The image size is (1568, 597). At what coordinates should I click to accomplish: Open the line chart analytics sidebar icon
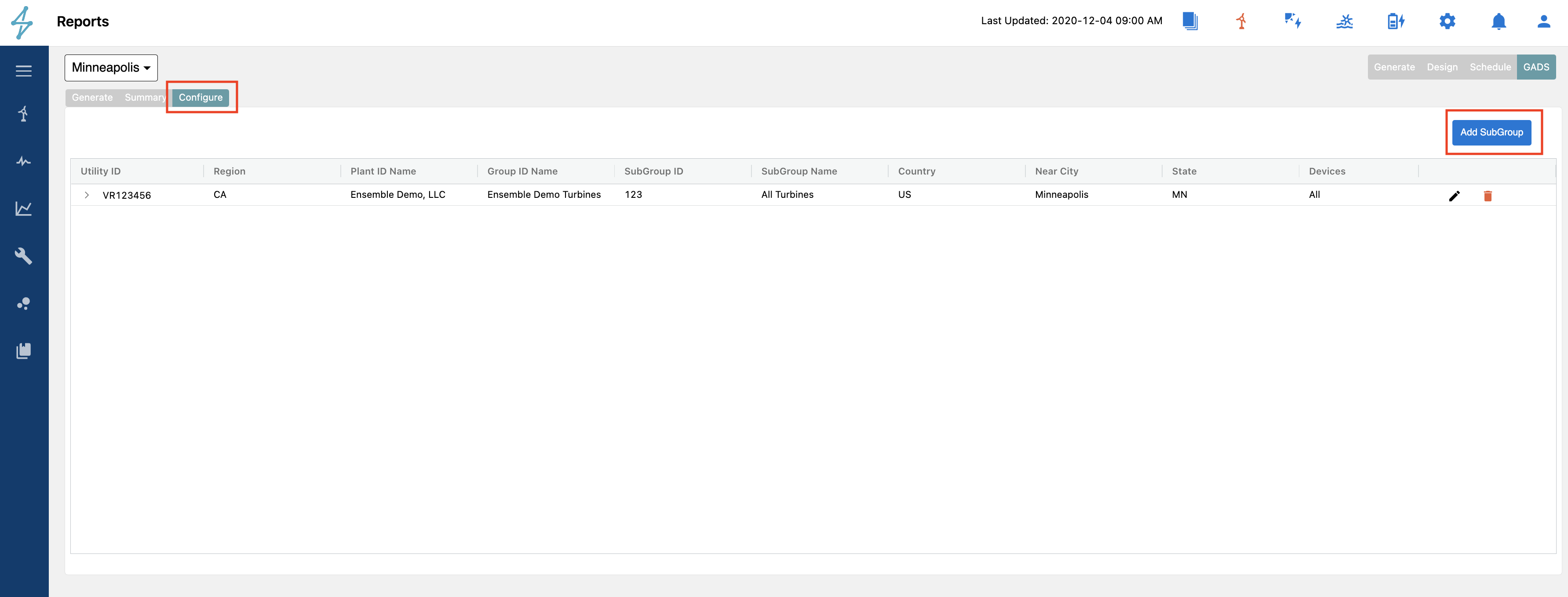coord(24,209)
